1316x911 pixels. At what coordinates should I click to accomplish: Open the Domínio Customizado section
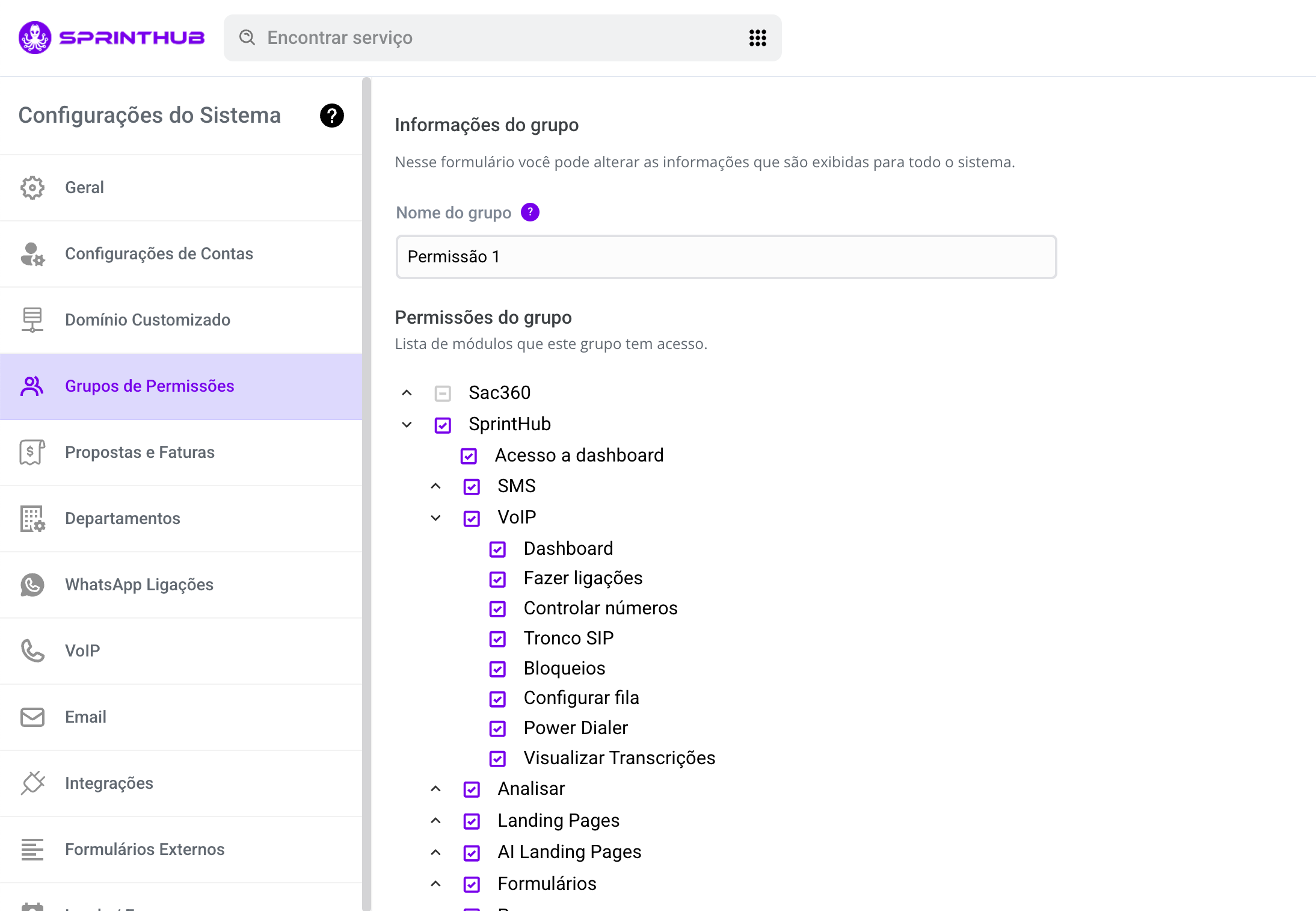pos(147,320)
